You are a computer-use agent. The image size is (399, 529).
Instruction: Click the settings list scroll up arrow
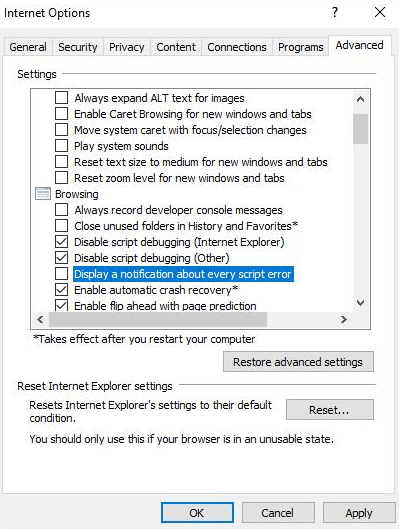pyautogui.click(x=360, y=99)
